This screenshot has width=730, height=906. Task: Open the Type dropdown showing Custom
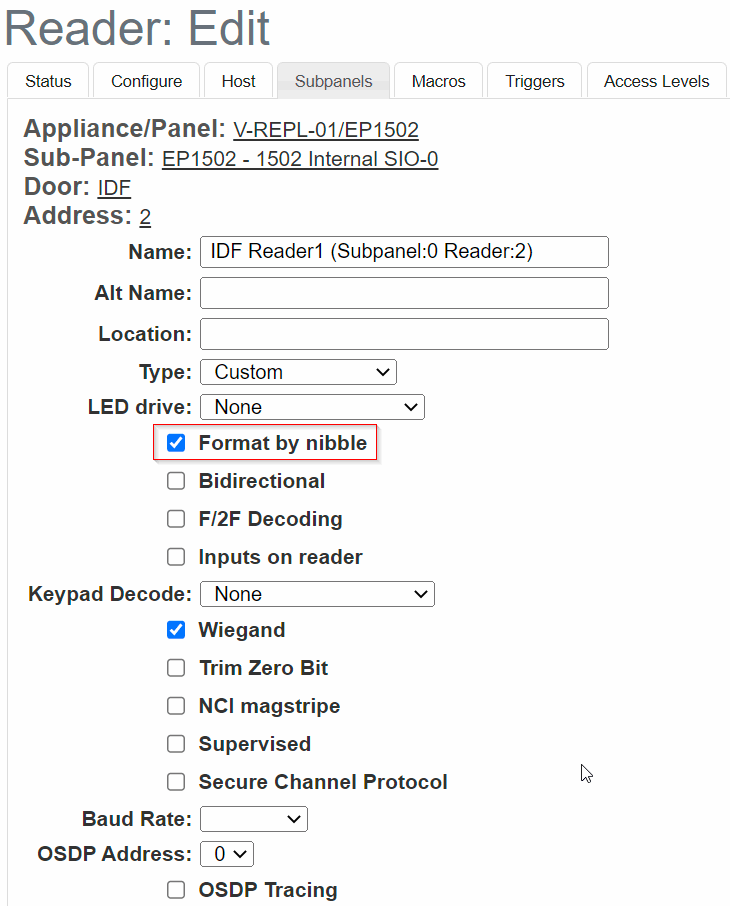(298, 371)
